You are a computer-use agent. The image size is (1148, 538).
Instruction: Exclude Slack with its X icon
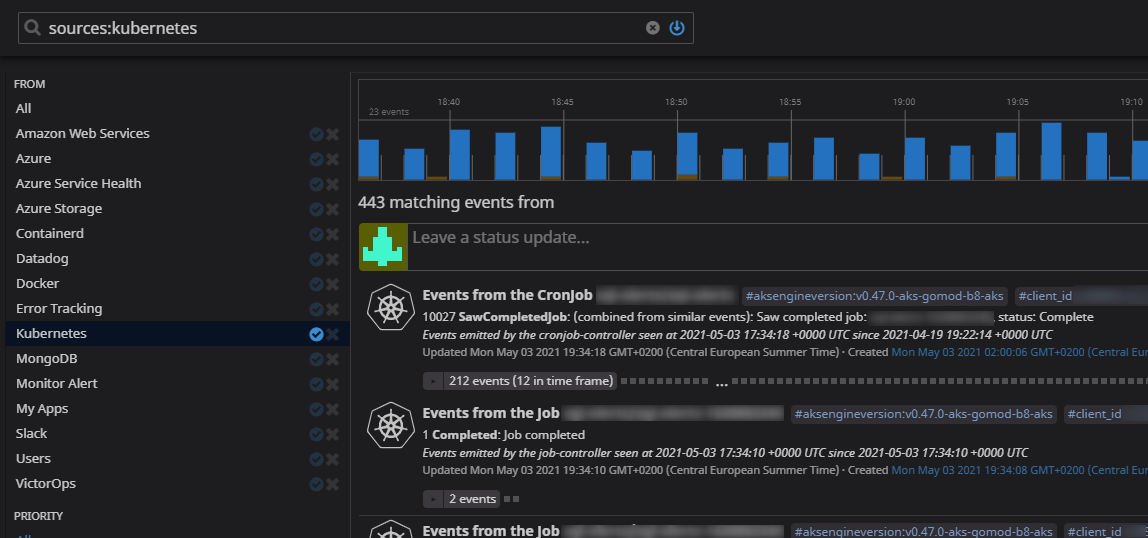332,434
